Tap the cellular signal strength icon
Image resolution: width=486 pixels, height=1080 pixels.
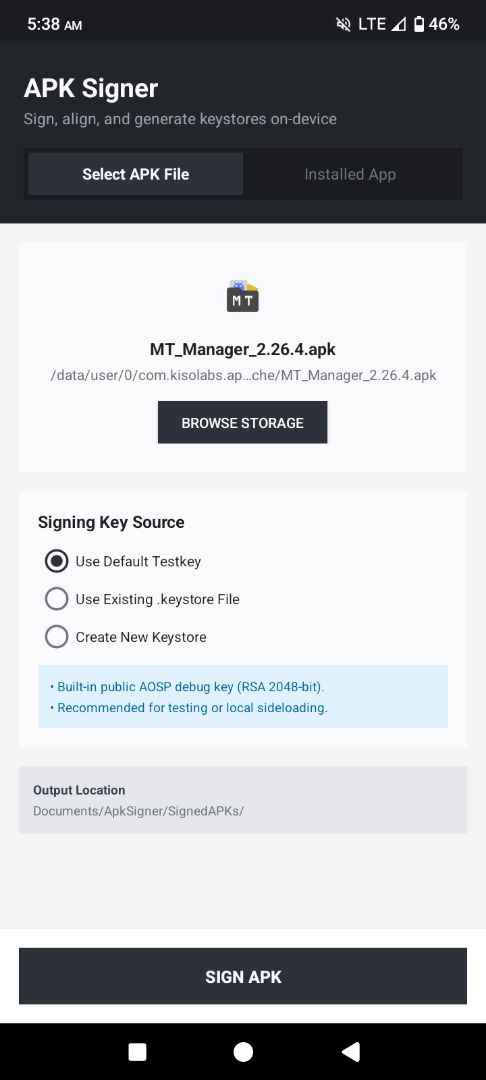pyautogui.click(x=399, y=24)
